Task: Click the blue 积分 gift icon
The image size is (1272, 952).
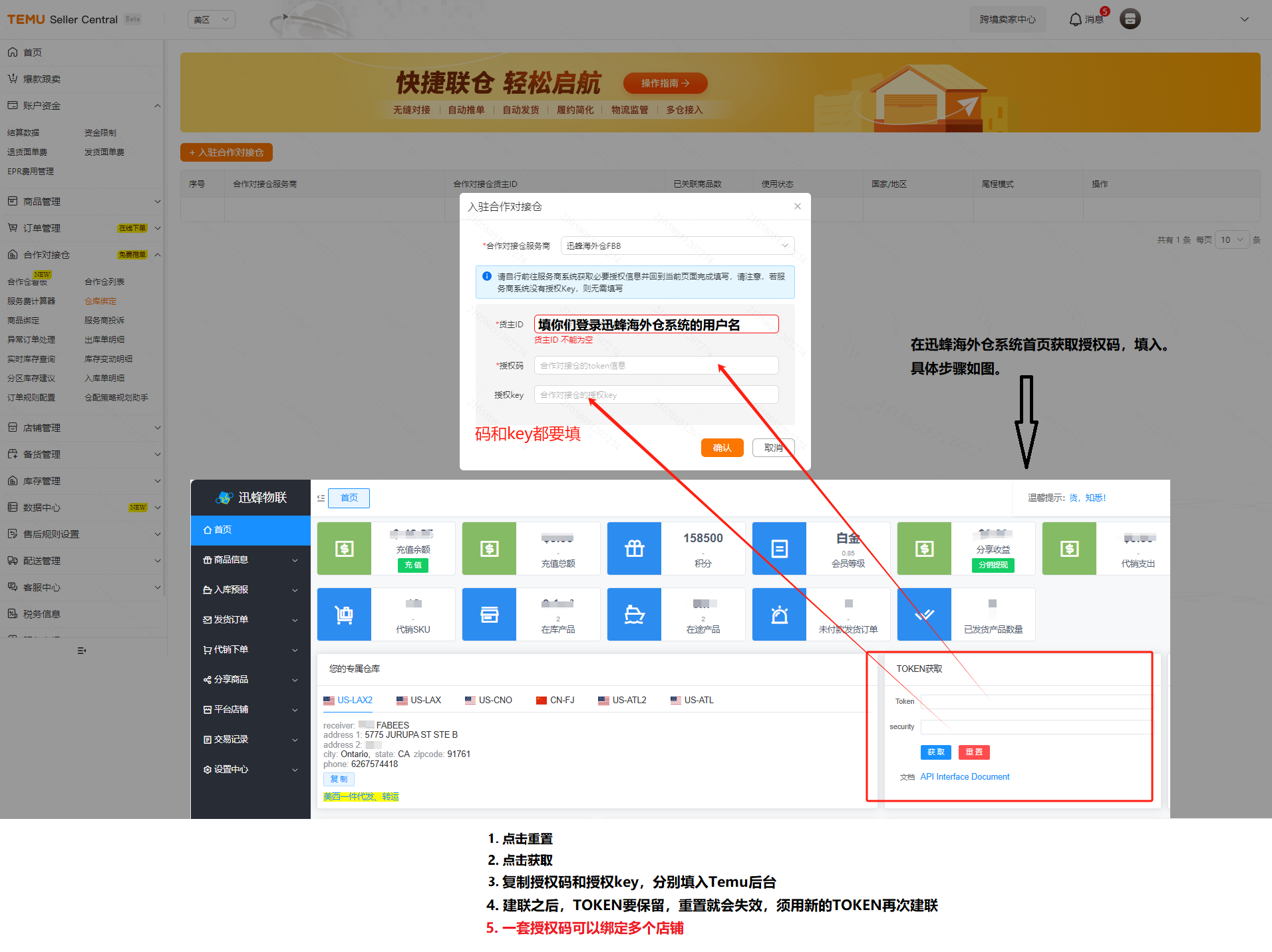Action: [634, 548]
